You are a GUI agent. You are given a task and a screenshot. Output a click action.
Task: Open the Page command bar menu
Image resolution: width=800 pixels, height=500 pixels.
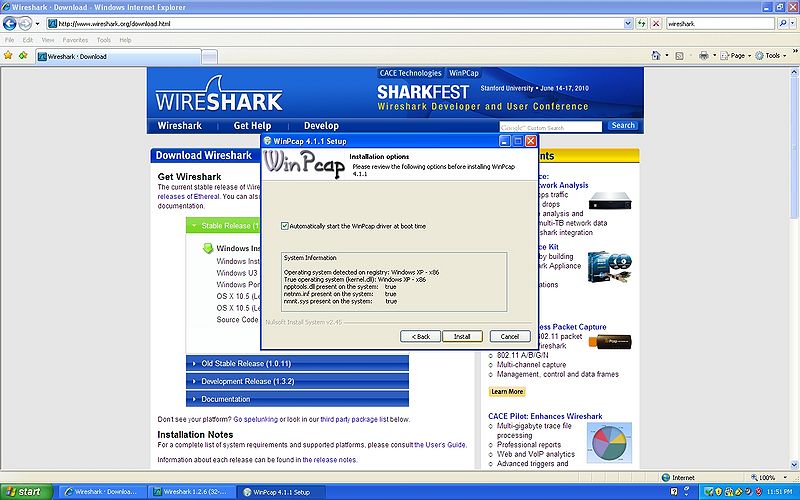(735, 56)
